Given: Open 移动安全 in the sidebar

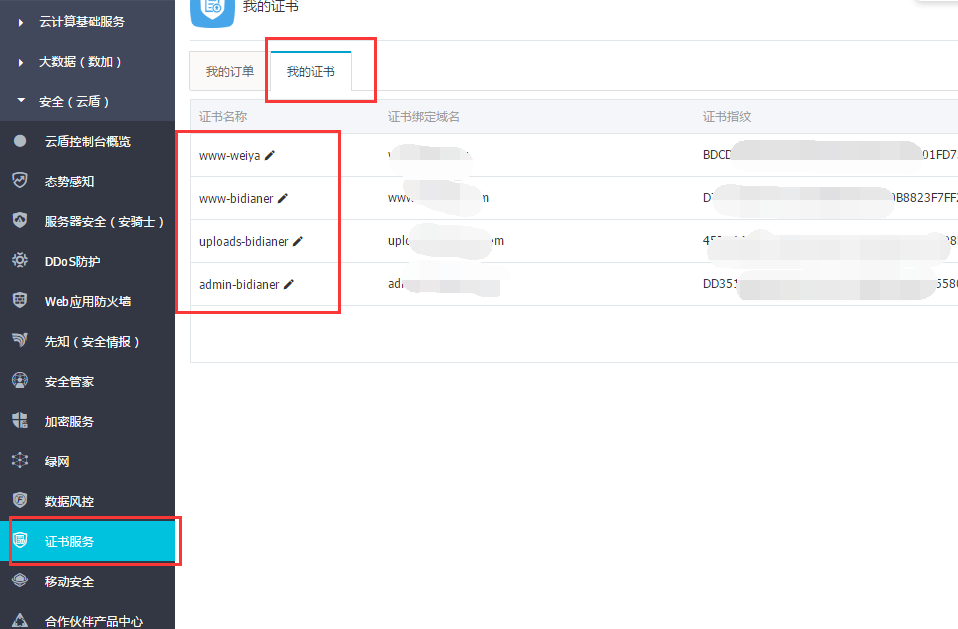Looking at the screenshot, I should click(70, 581).
